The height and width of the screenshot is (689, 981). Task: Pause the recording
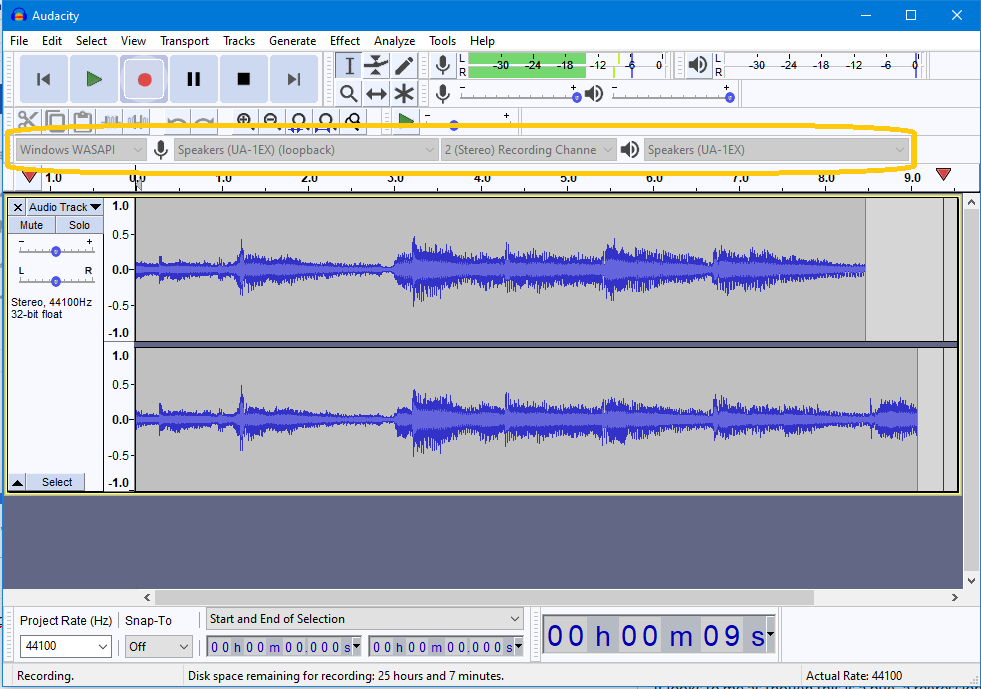click(194, 79)
